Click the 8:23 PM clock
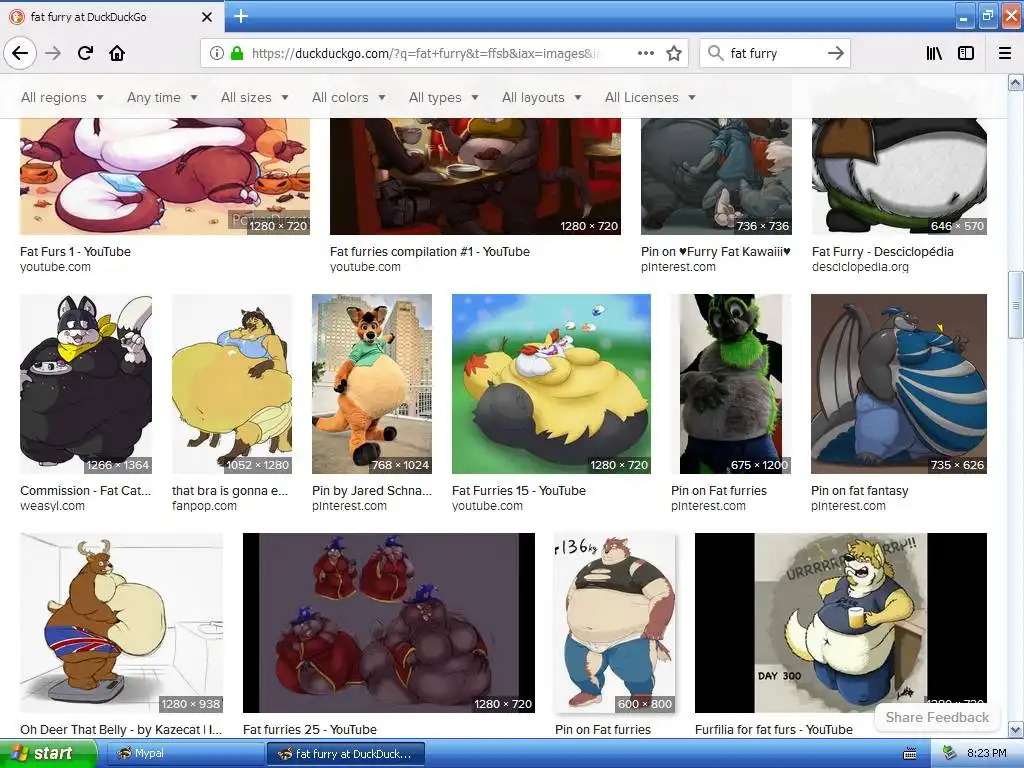This screenshot has width=1024, height=768. [986, 754]
